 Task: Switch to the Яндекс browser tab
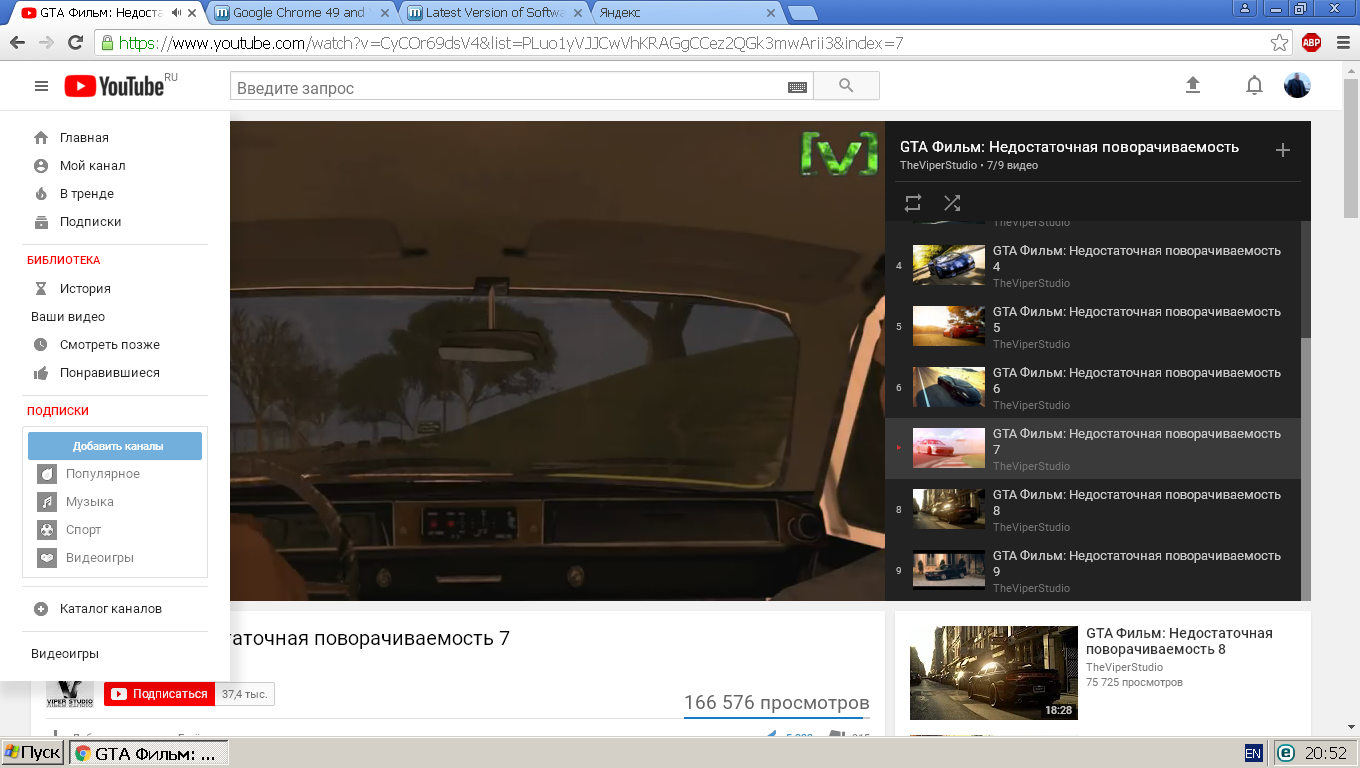tap(685, 13)
